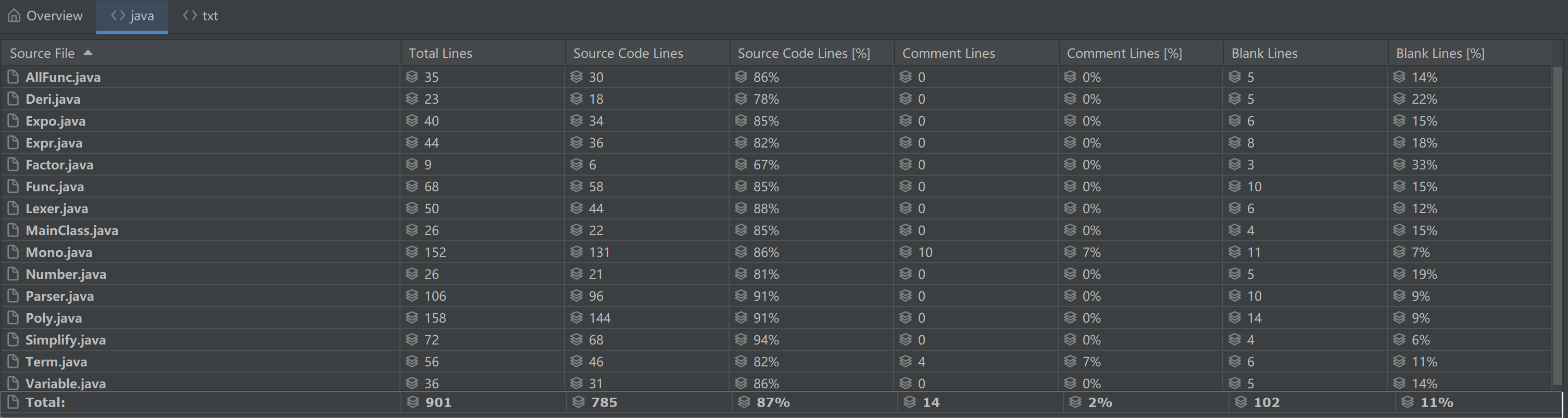Click the layers icon beside 152 total lines
This screenshot has height=418, width=1568.
[x=412, y=252]
